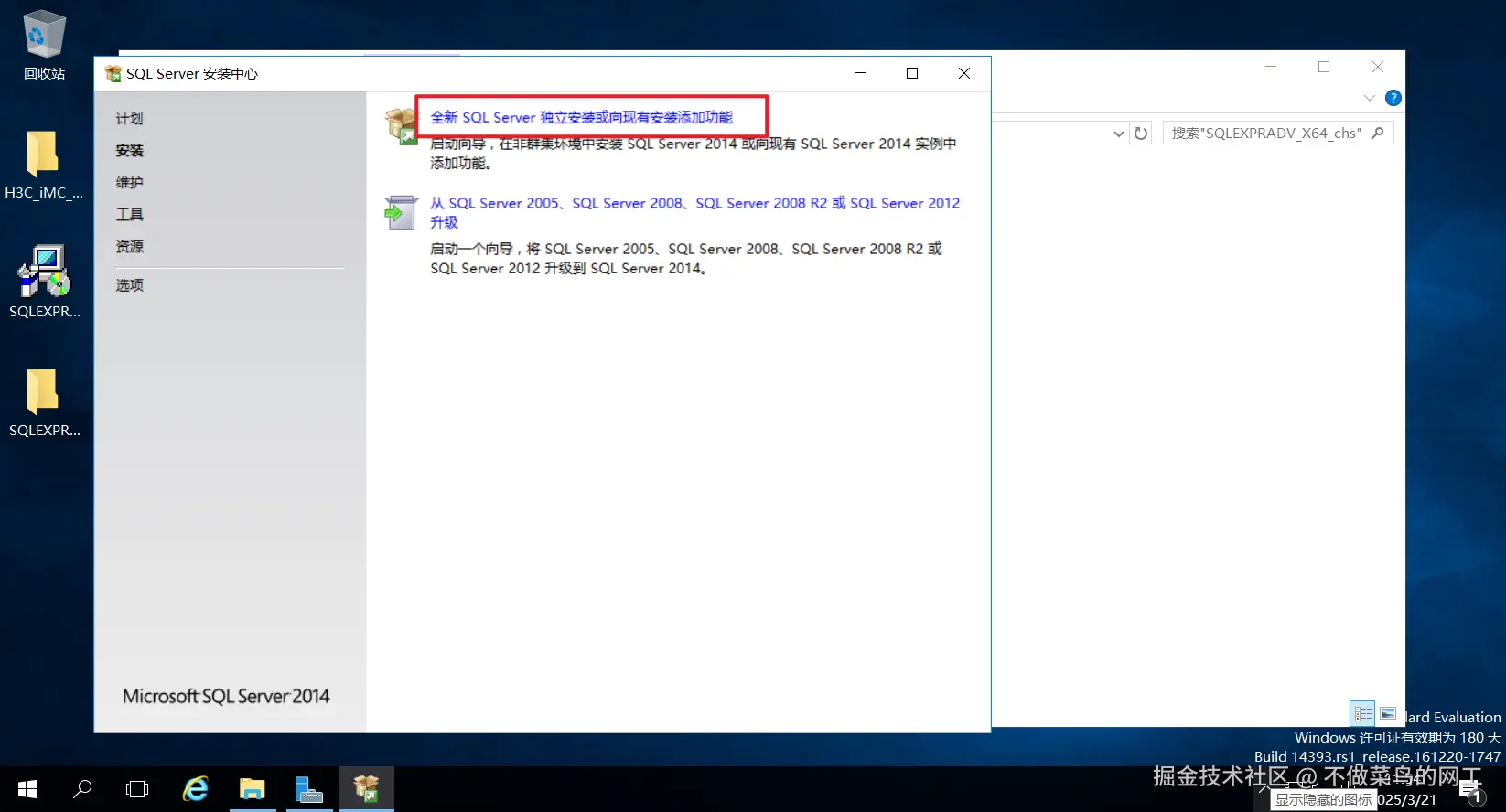Switch Explorer to large icons view
This screenshot has height=812, width=1506.
[1388, 713]
